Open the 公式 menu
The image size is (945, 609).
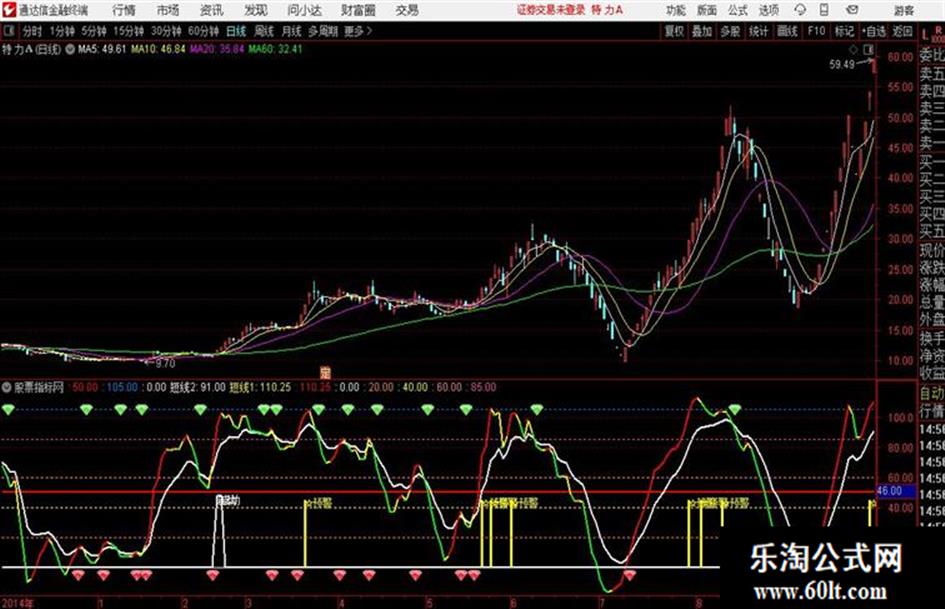(x=737, y=10)
